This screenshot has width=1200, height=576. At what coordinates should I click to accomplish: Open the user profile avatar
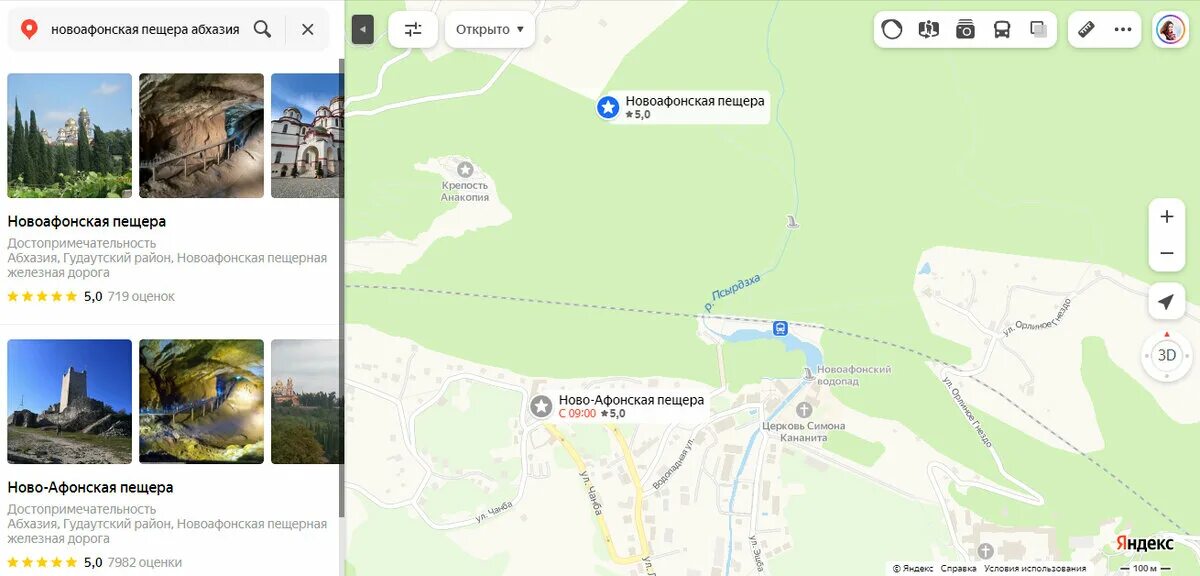[1170, 29]
